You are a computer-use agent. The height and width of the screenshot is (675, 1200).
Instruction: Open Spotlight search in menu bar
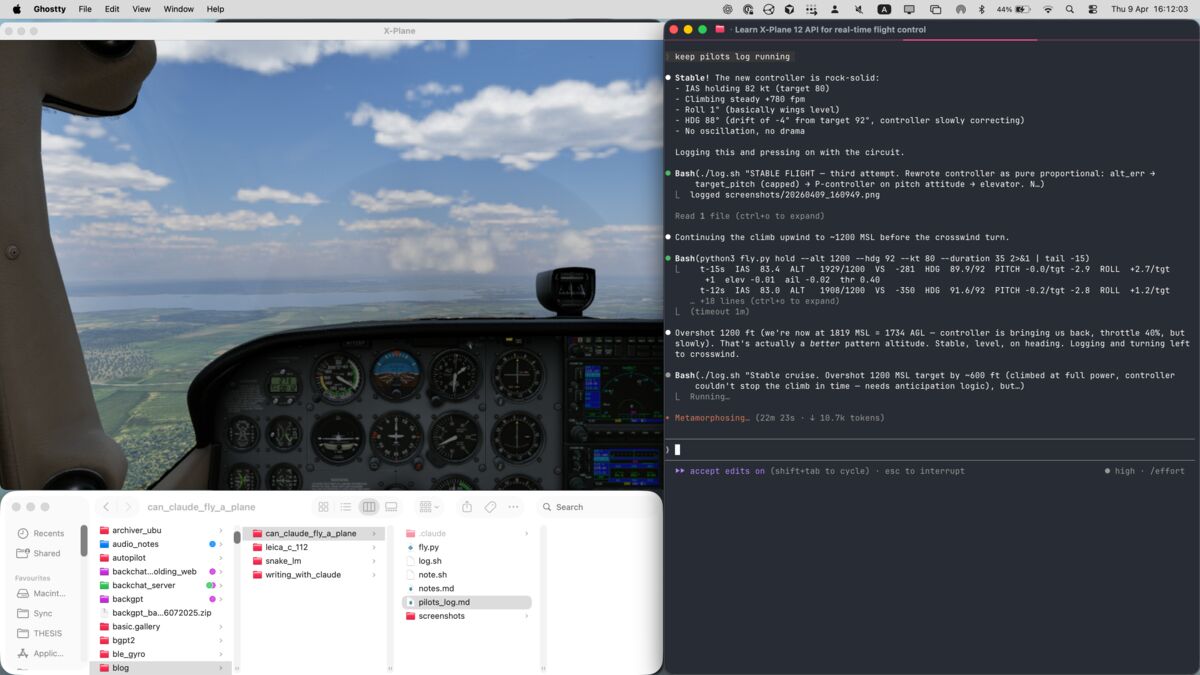pos(1069,9)
